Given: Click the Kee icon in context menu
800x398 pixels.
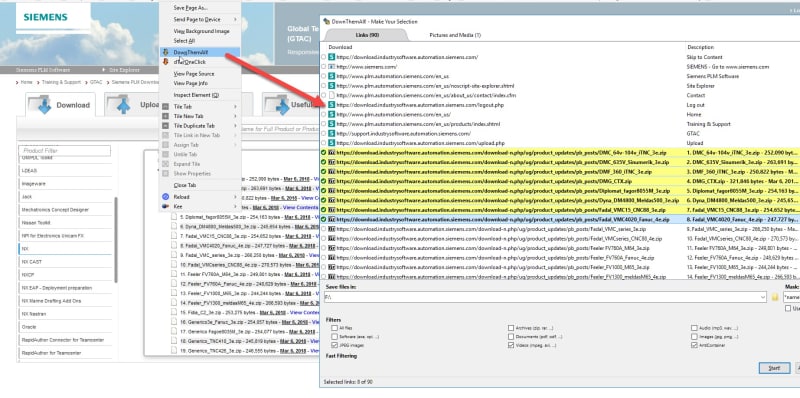Looking at the screenshot, I should [165, 206].
